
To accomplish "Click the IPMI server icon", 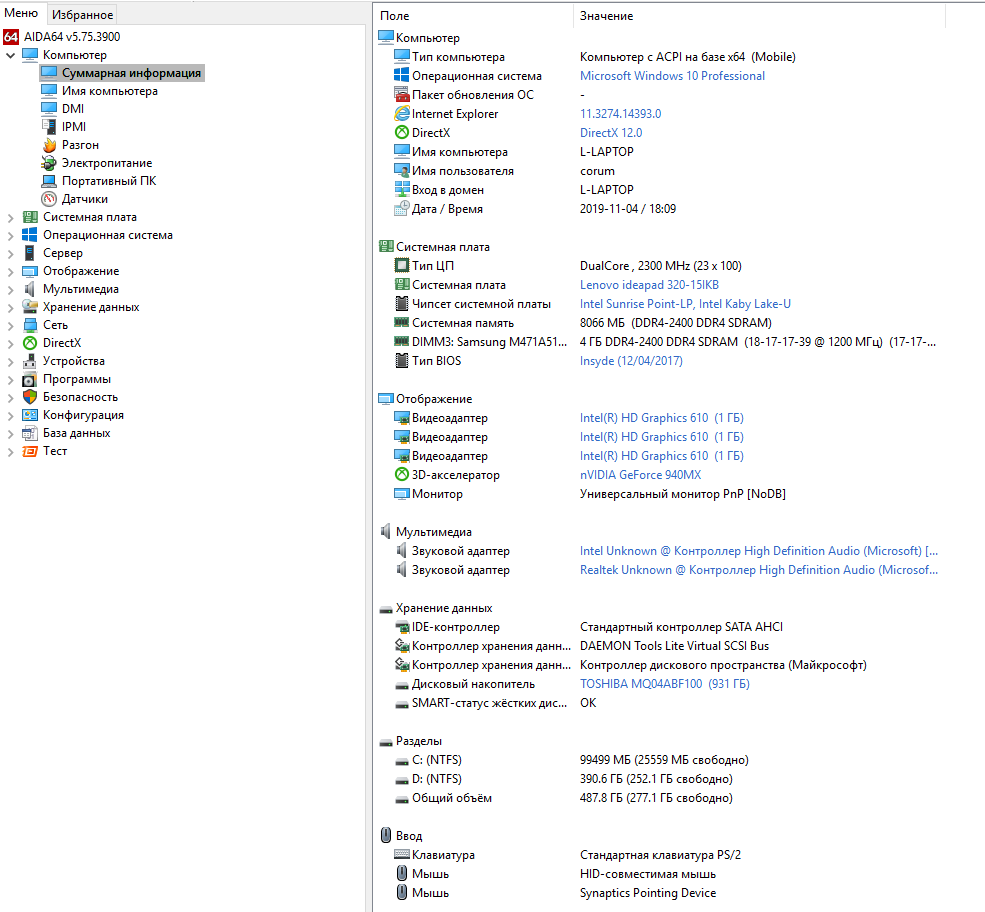I will pyautogui.click(x=49, y=127).
